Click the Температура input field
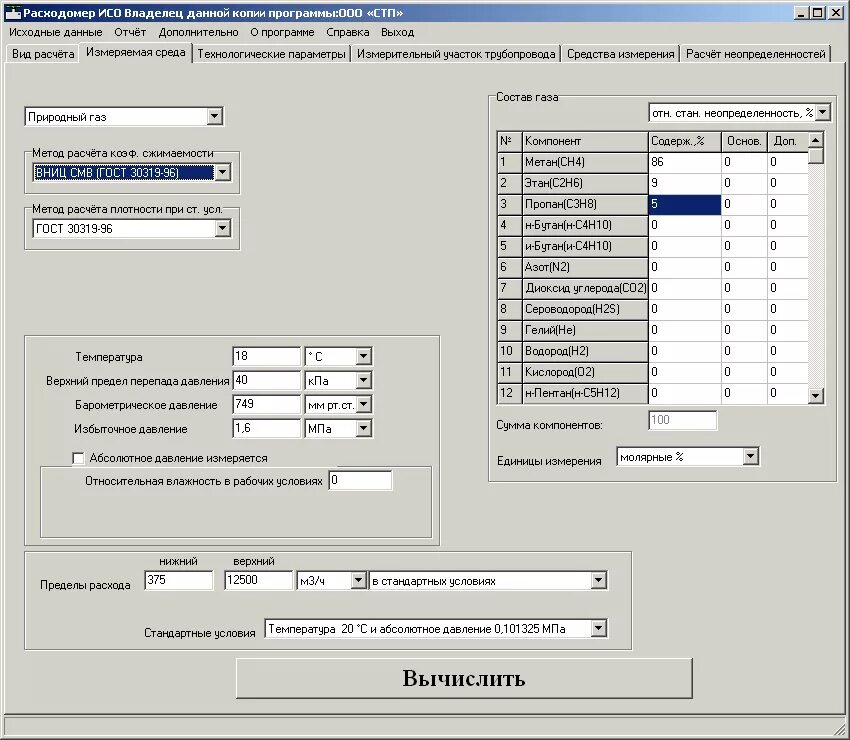The image size is (850, 740). [266, 357]
